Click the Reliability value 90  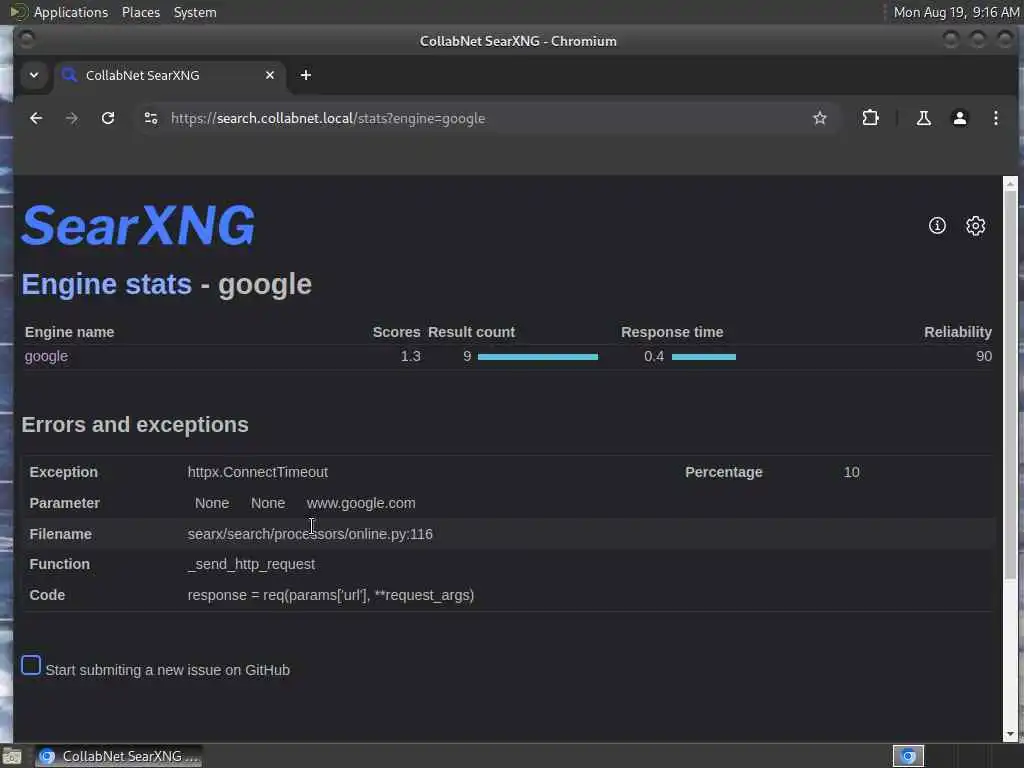coord(984,356)
